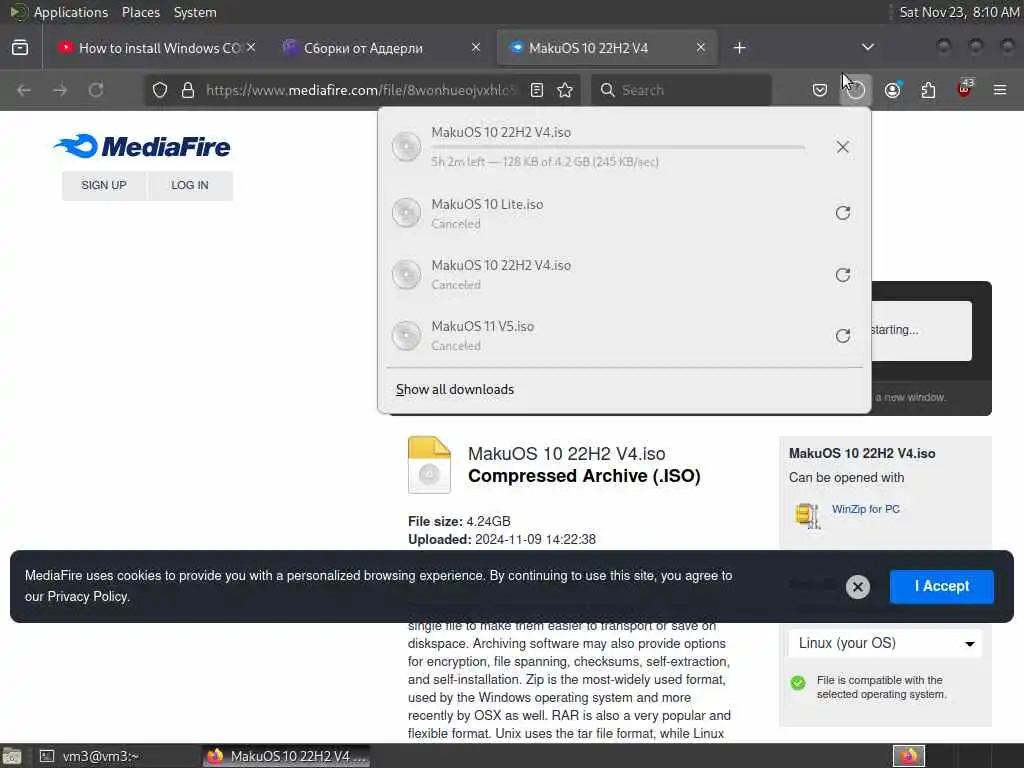Open Save to Pocket icon

point(820,90)
